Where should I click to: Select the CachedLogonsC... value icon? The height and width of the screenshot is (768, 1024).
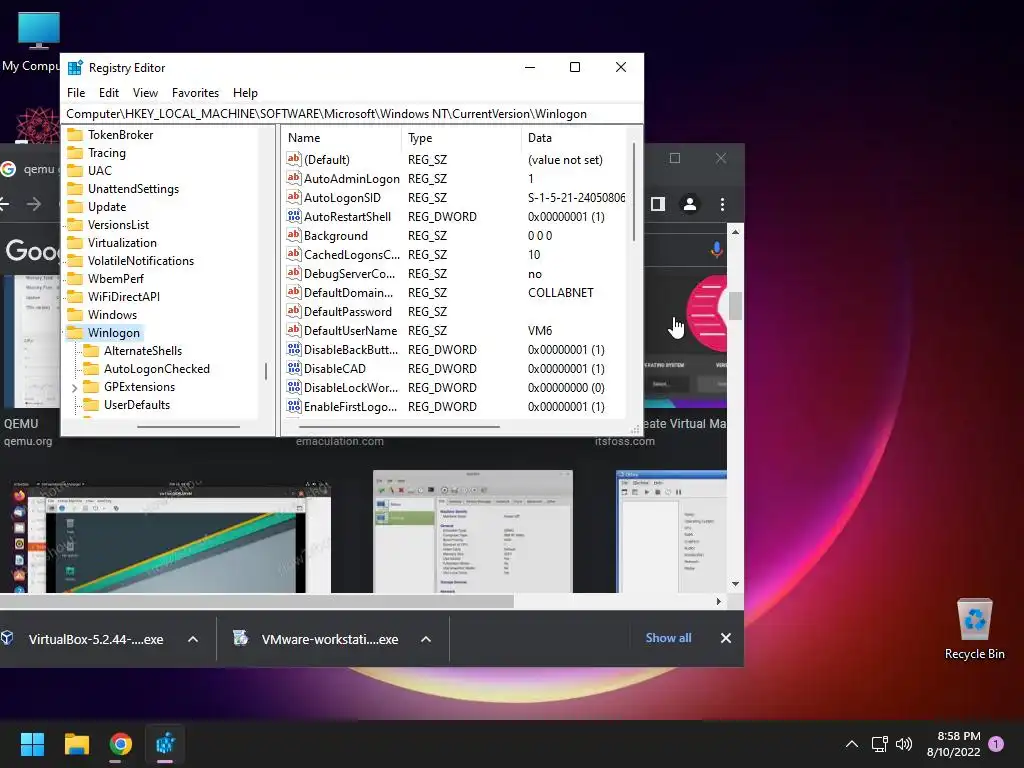pyautogui.click(x=294, y=253)
